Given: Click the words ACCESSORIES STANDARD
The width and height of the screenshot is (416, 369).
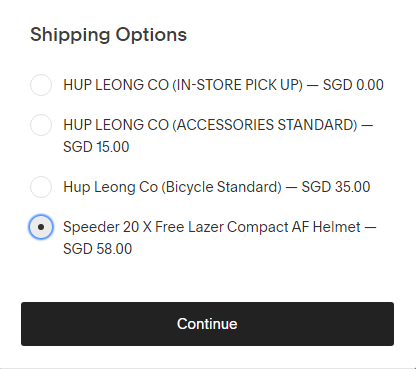Looking at the screenshot, I should tap(265, 125).
